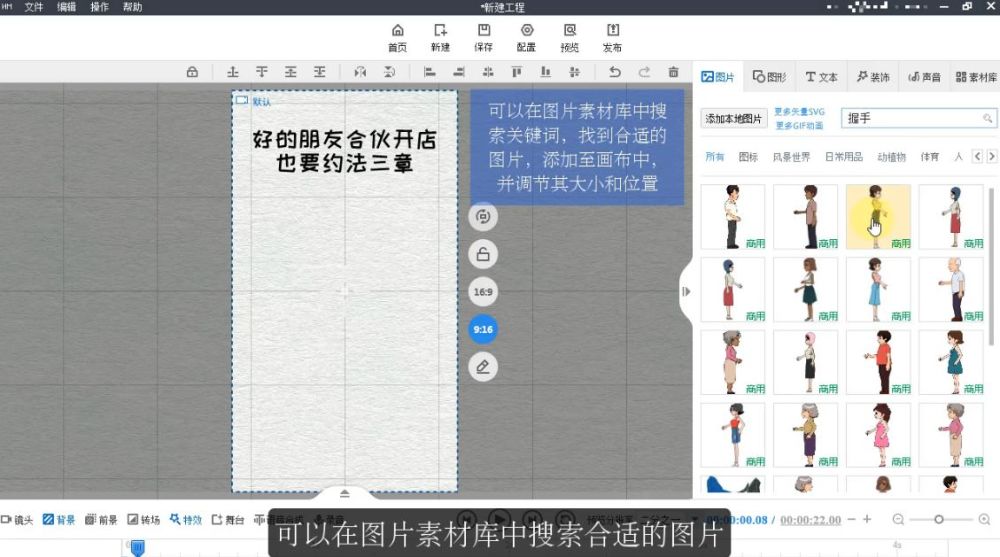Switch to the 素材库 tab
This screenshot has width=1000, height=557.
point(976,77)
